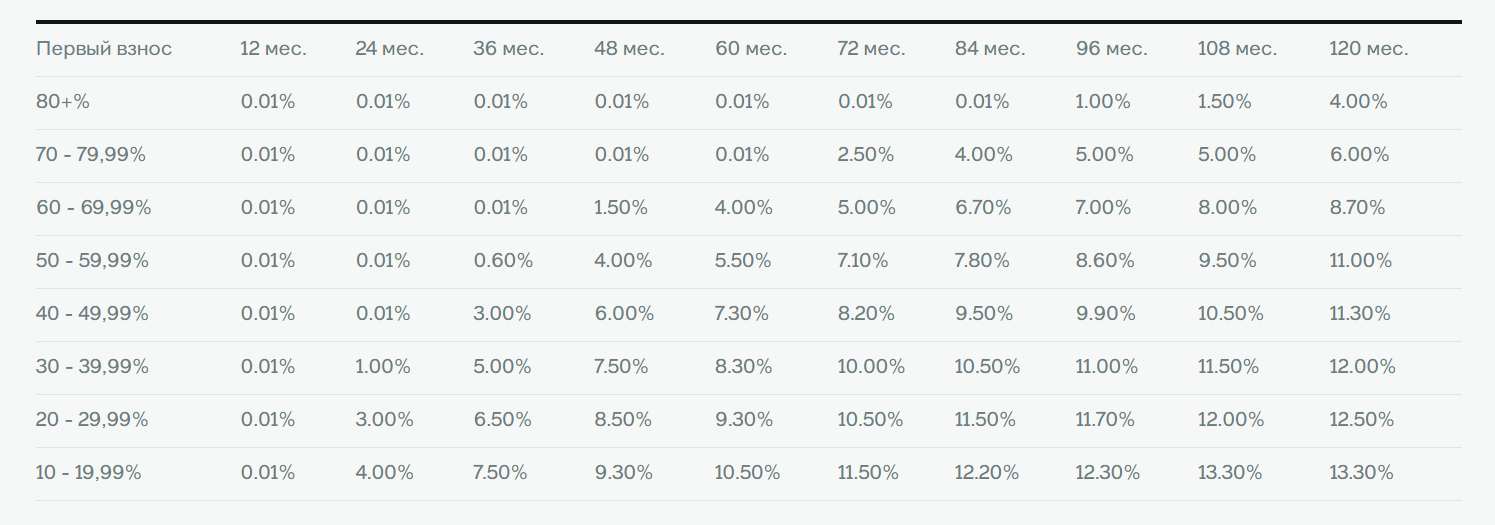Image resolution: width=1495 pixels, height=525 pixels.
Task: Click the 40 - 49,99% row label
Action: tap(92, 314)
